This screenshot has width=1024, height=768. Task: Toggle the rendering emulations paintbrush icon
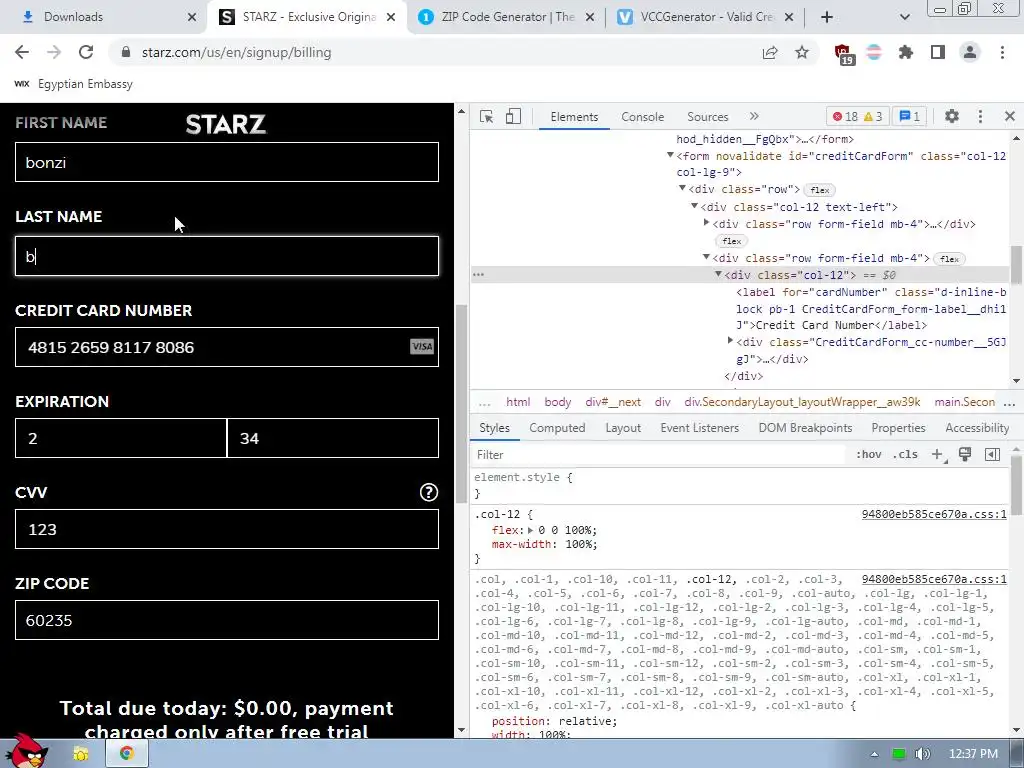click(965, 455)
